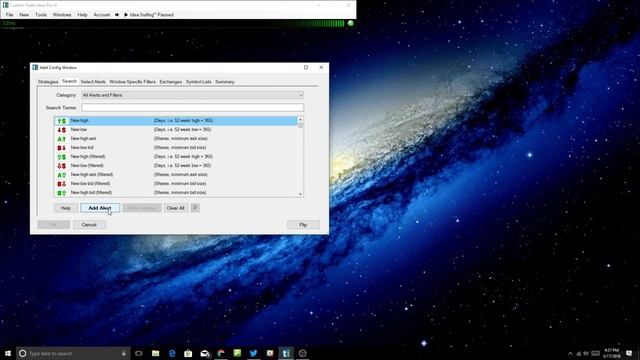Select the "New low" row text

(x=79, y=130)
